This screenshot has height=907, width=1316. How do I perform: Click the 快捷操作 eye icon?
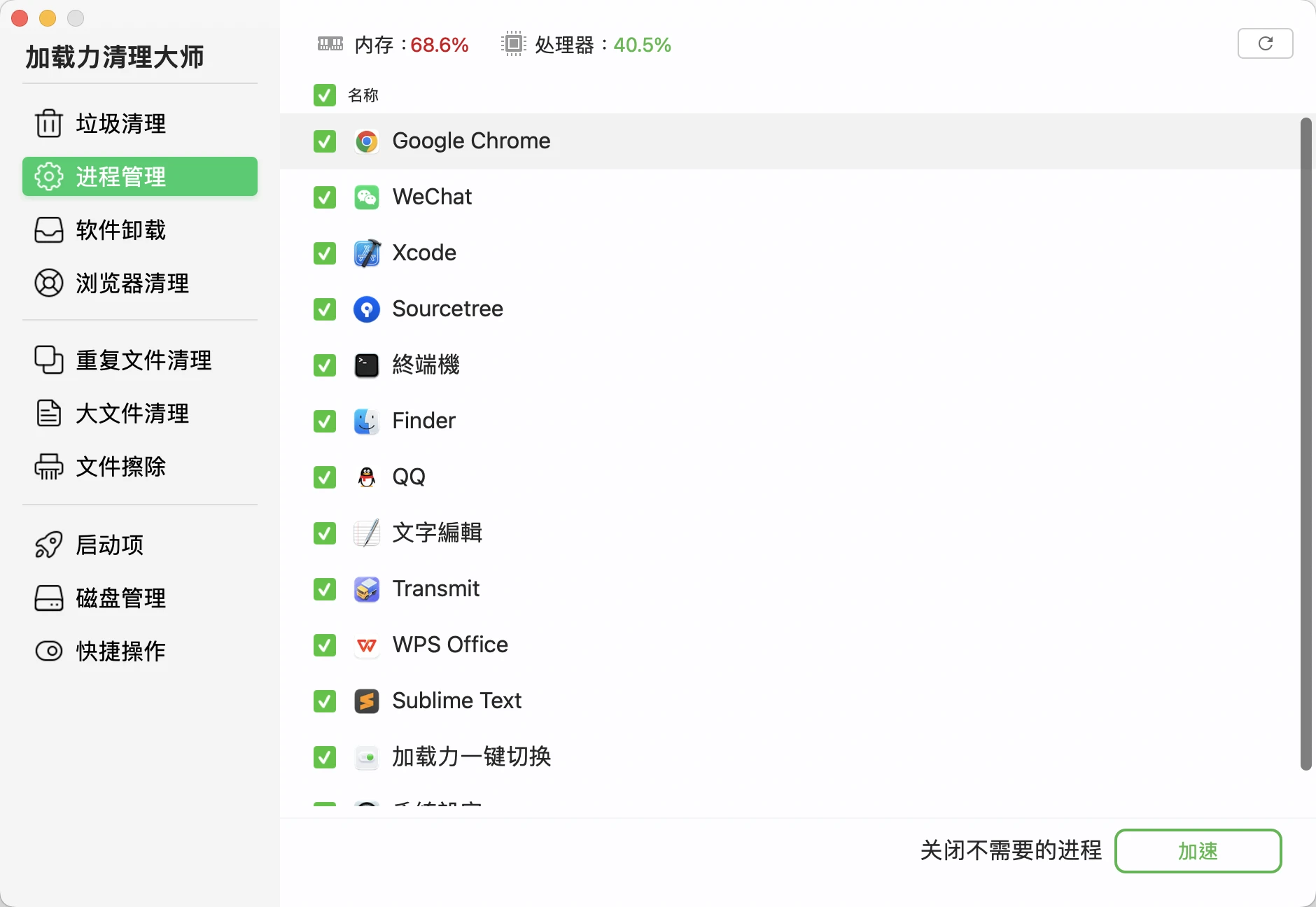pos(48,651)
